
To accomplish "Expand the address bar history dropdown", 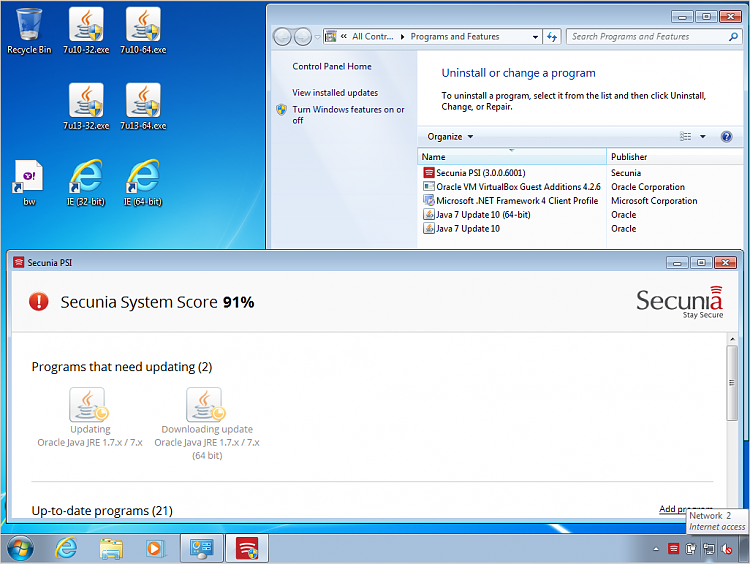I will pyautogui.click(x=535, y=37).
